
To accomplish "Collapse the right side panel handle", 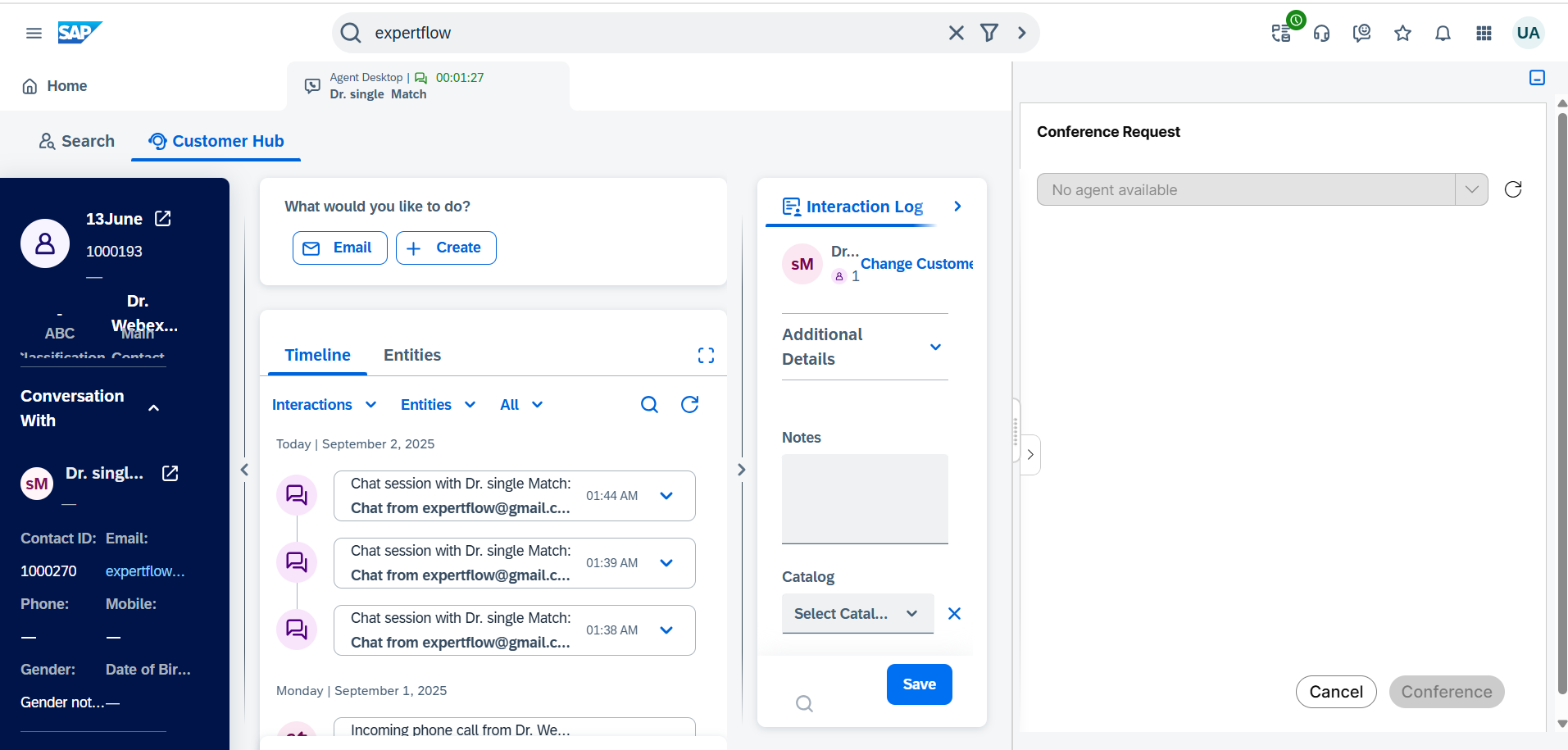I will point(1030,454).
